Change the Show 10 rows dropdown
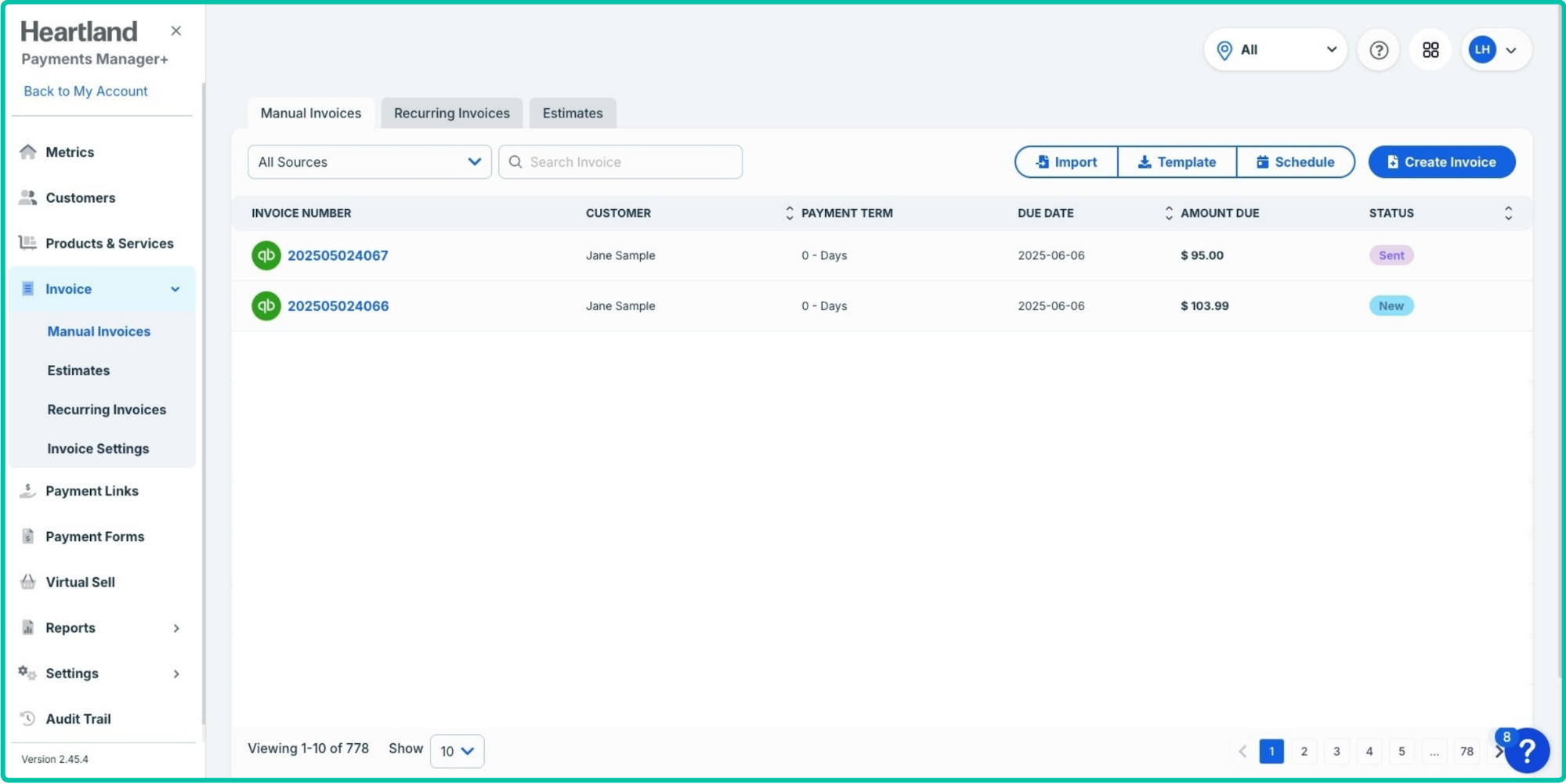The width and height of the screenshot is (1566, 784). point(457,751)
